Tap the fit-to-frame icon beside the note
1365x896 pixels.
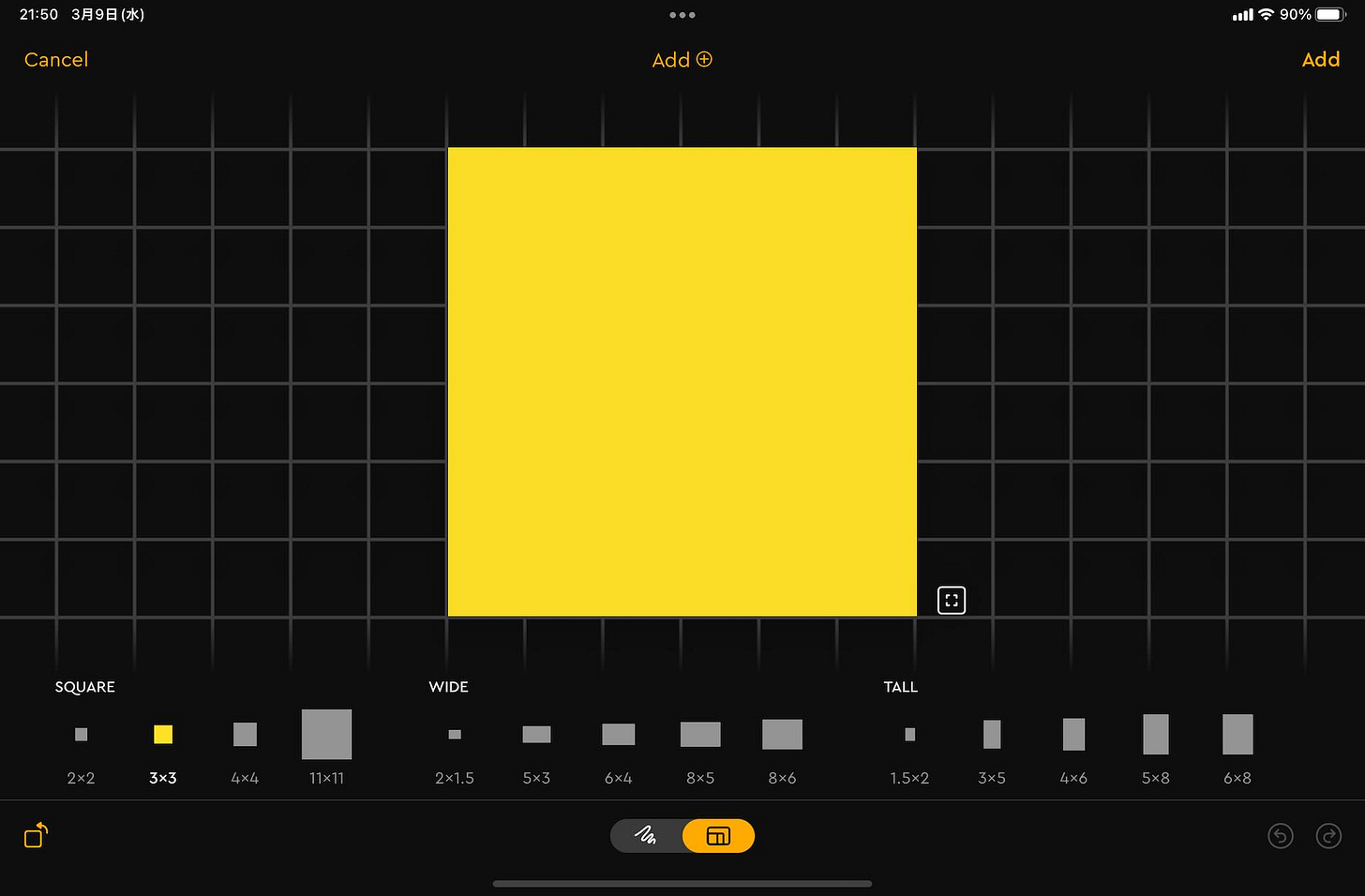pos(952,601)
